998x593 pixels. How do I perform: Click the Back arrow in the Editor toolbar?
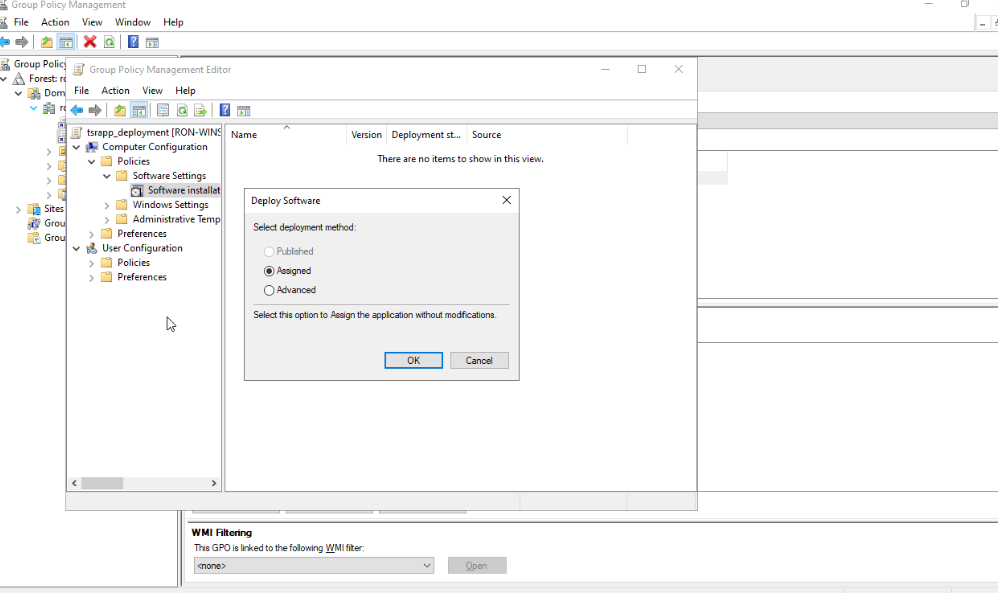[76, 110]
